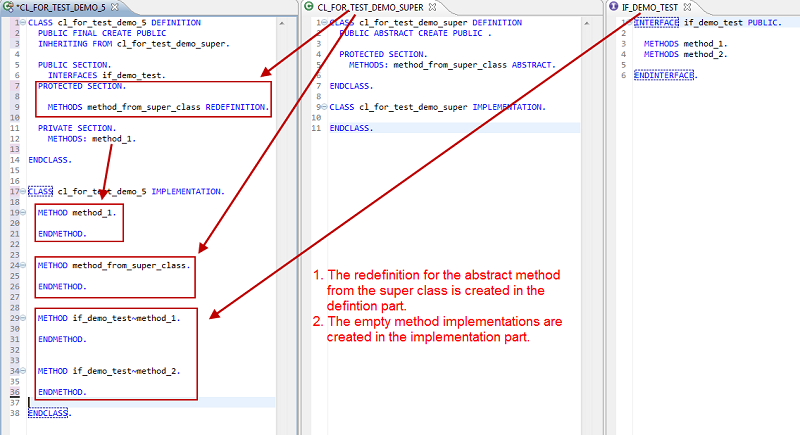Close the CL_FOR_TEST_DEMO_5 tab

115,7
